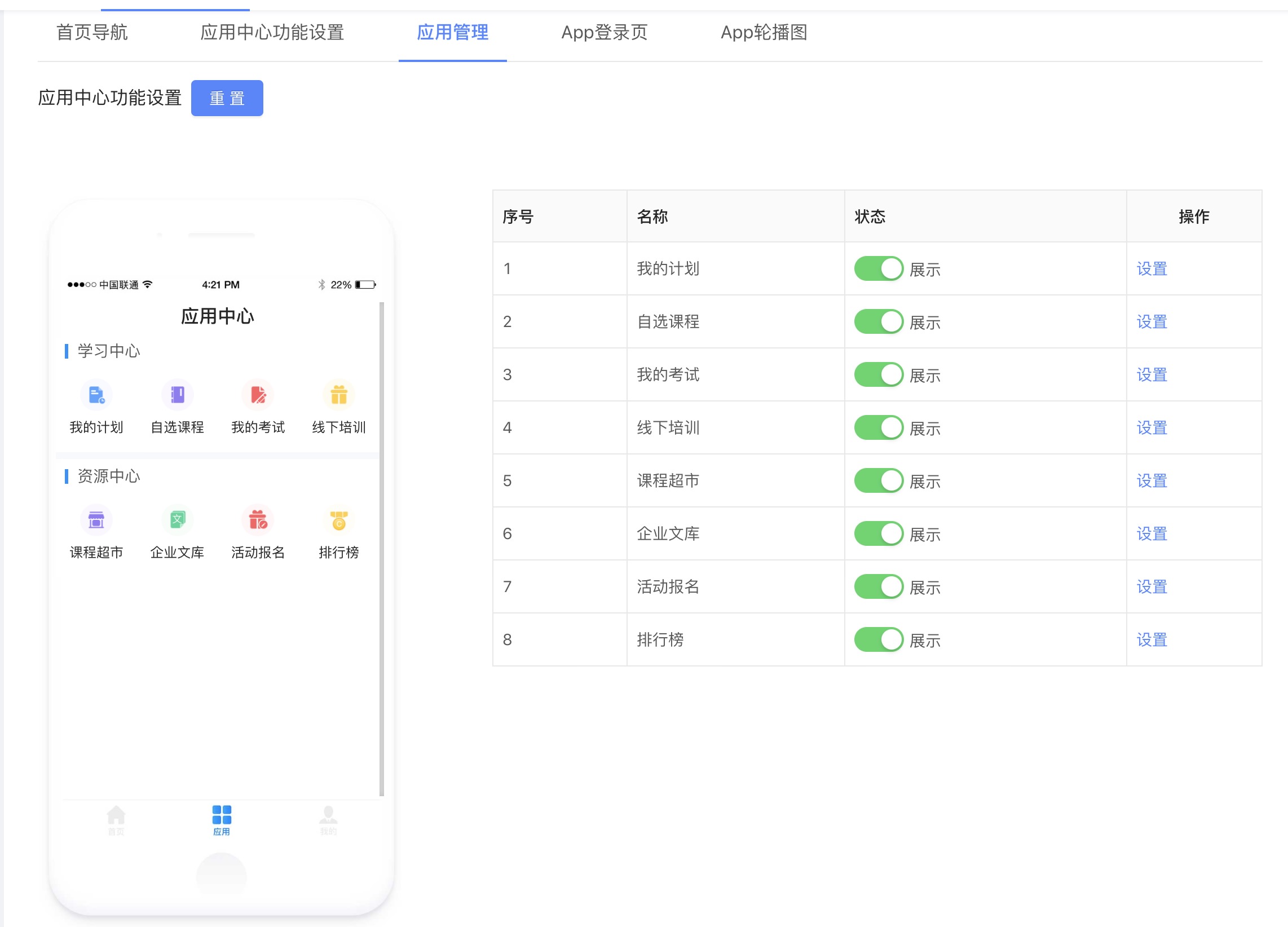Click the 4:21 PM time in phone preview
This screenshot has height=927, width=1288.
[221, 285]
